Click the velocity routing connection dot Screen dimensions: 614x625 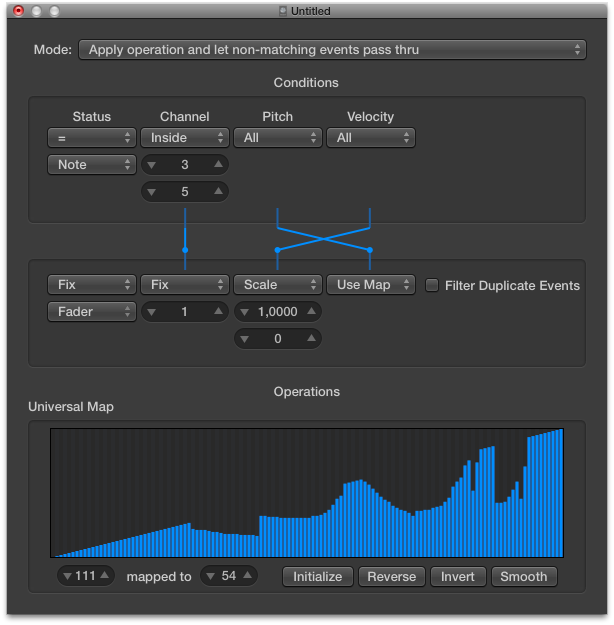point(370,250)
